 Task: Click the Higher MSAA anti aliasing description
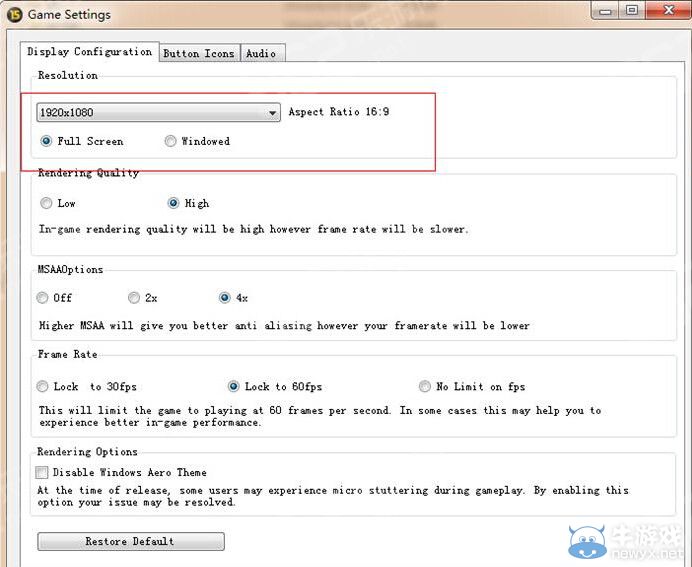[x=284, y=326]
